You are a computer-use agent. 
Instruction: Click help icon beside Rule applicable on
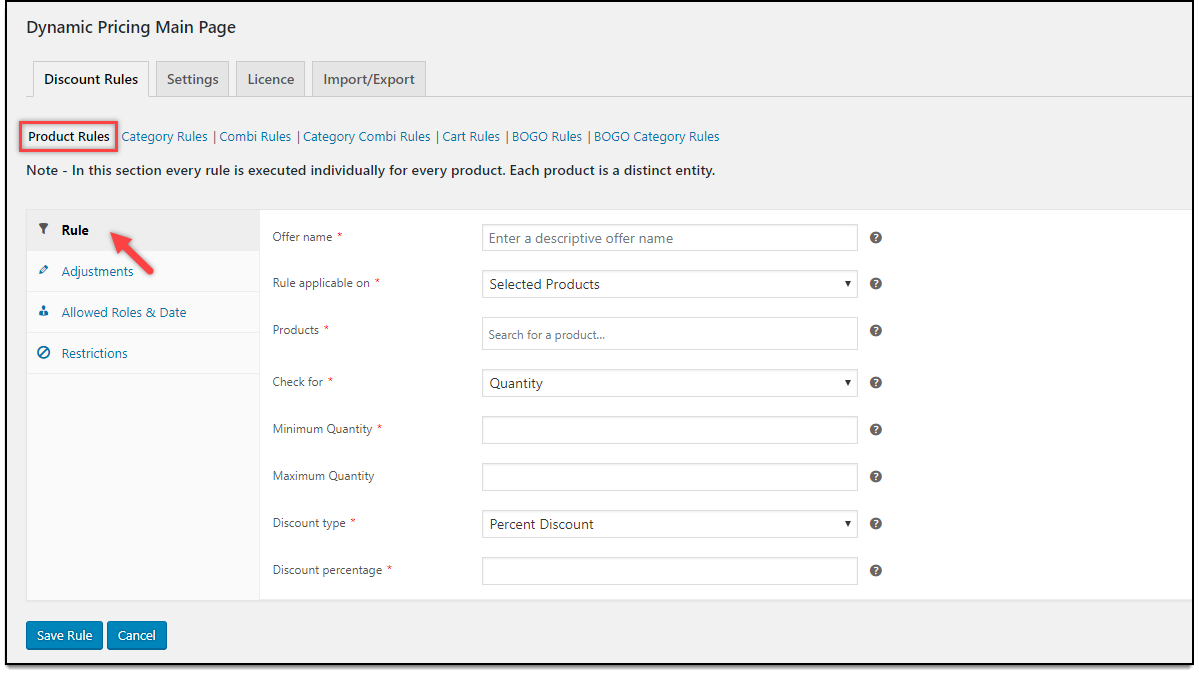pos(875,284)
